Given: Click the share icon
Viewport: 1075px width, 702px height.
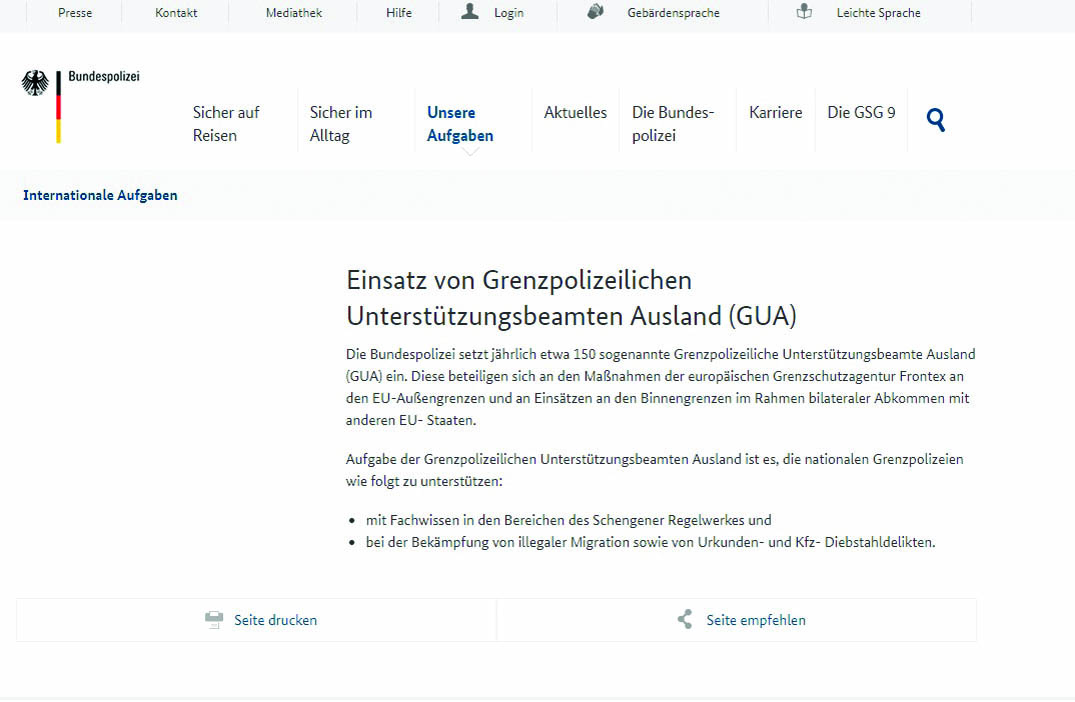Looking at the screenshot, I should pos(685,620).
